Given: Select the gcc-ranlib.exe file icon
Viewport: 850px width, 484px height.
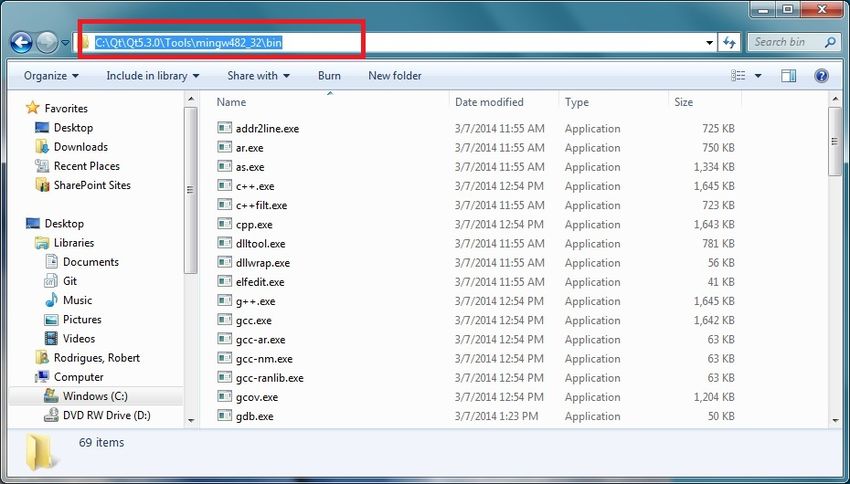Looking at the screenshot, I should (224, 377).
